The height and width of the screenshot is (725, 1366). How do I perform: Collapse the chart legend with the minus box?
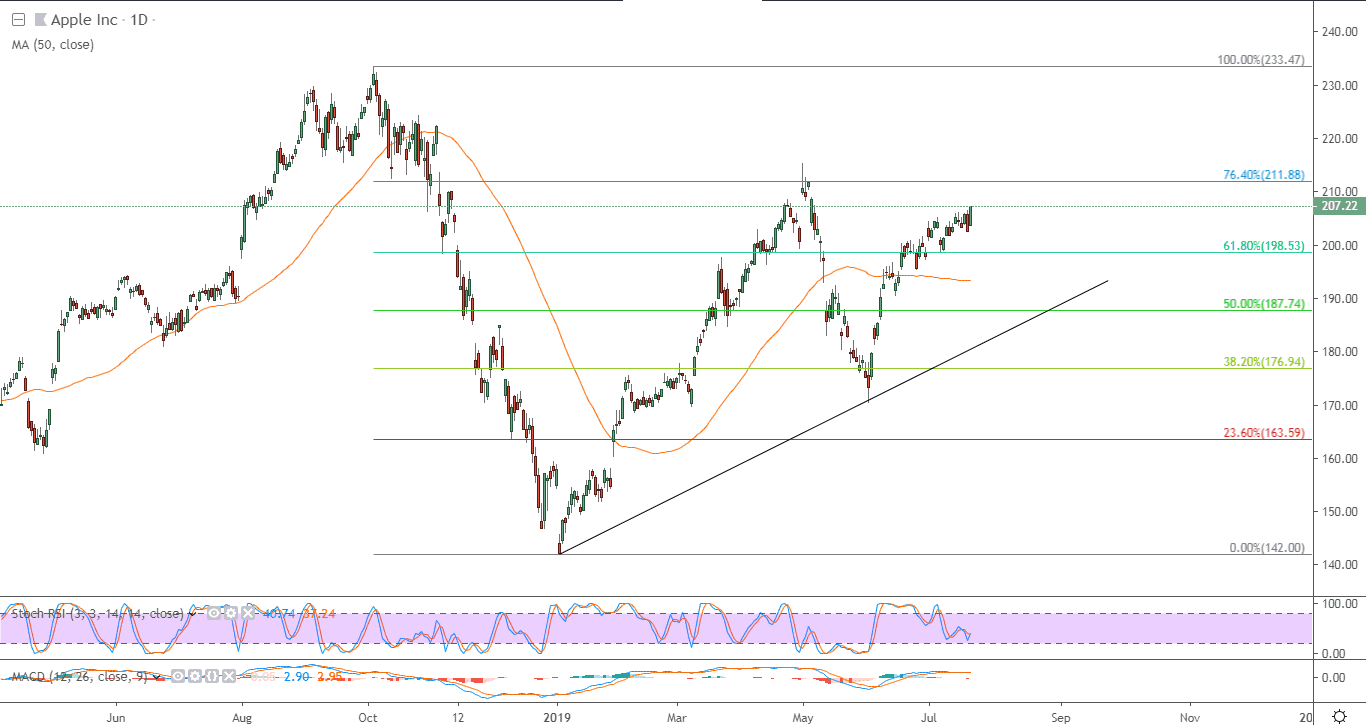(17, 19)
